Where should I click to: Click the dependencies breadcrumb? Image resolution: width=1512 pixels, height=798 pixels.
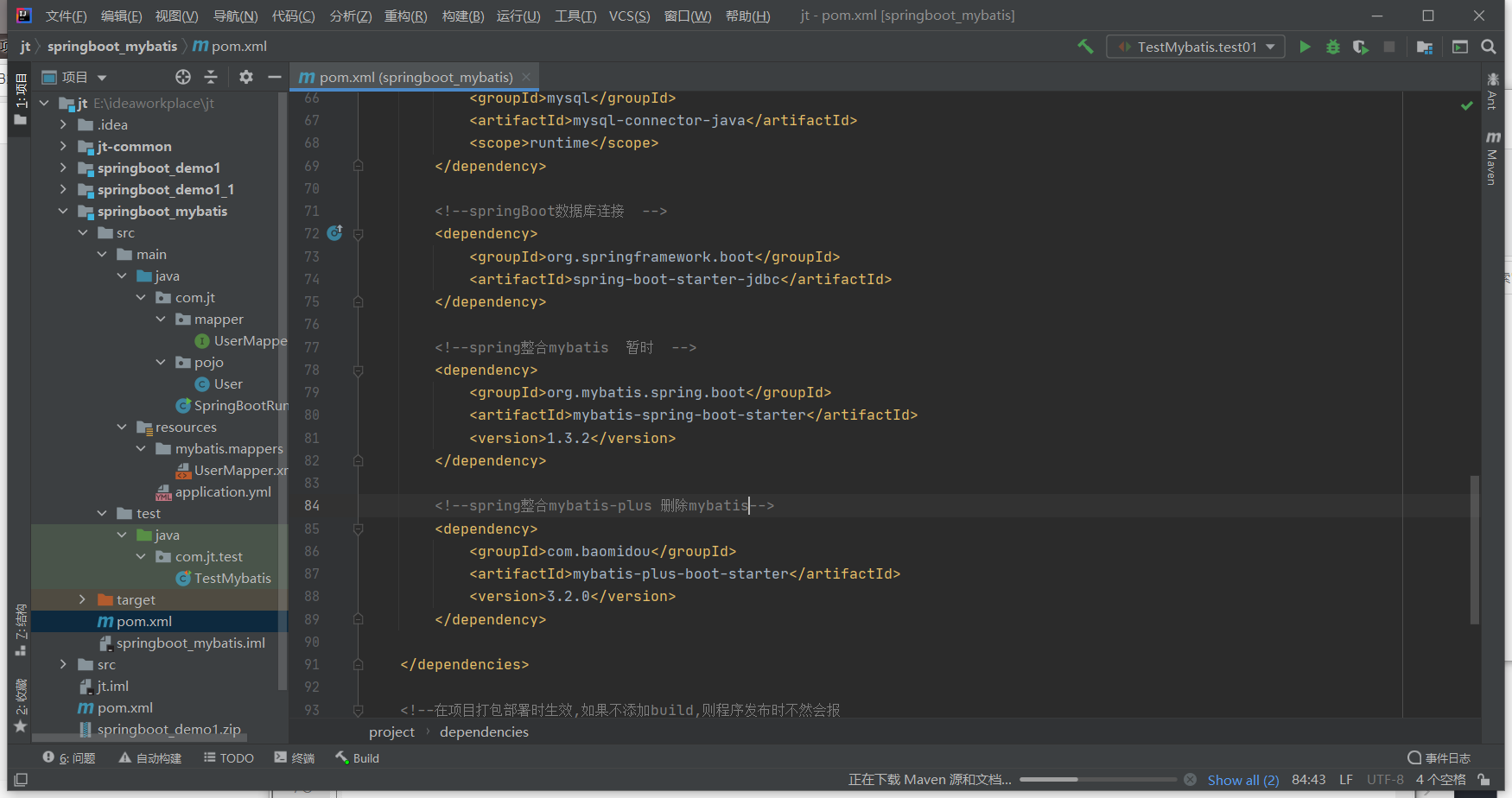484,731
